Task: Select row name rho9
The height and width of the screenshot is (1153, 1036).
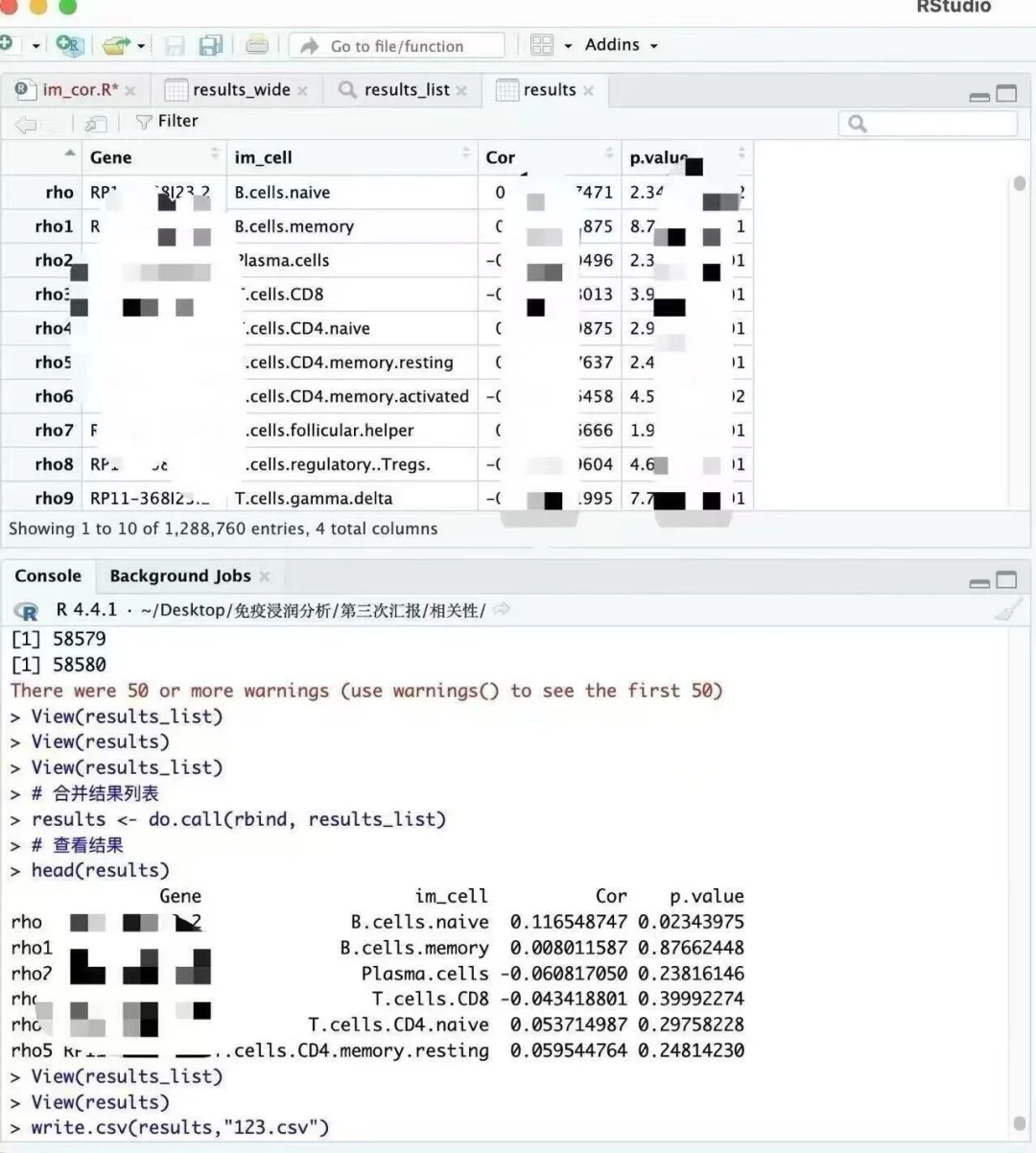Action: 54,498
